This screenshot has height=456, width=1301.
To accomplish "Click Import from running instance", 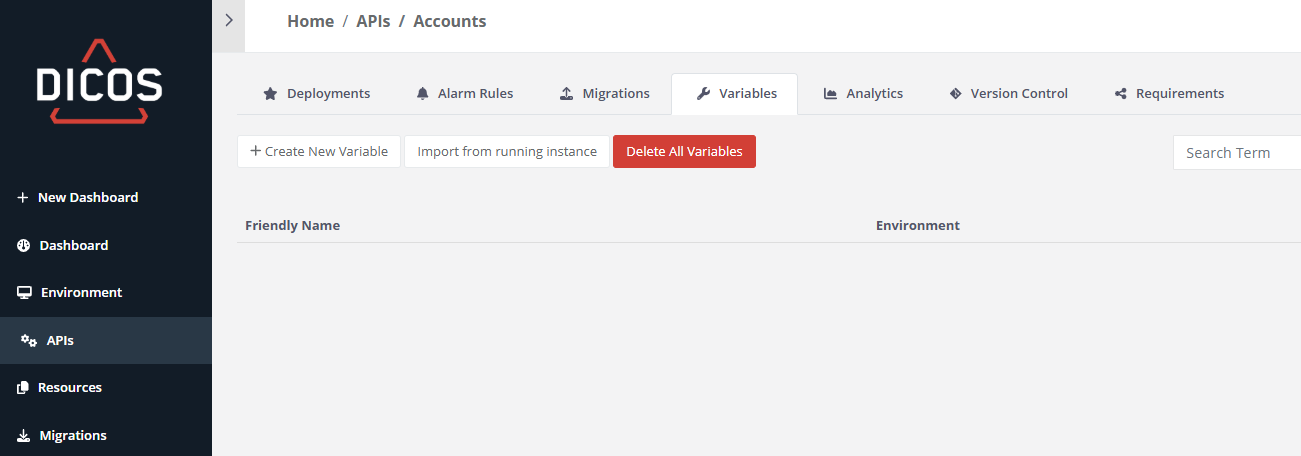I will coord(507,152).
